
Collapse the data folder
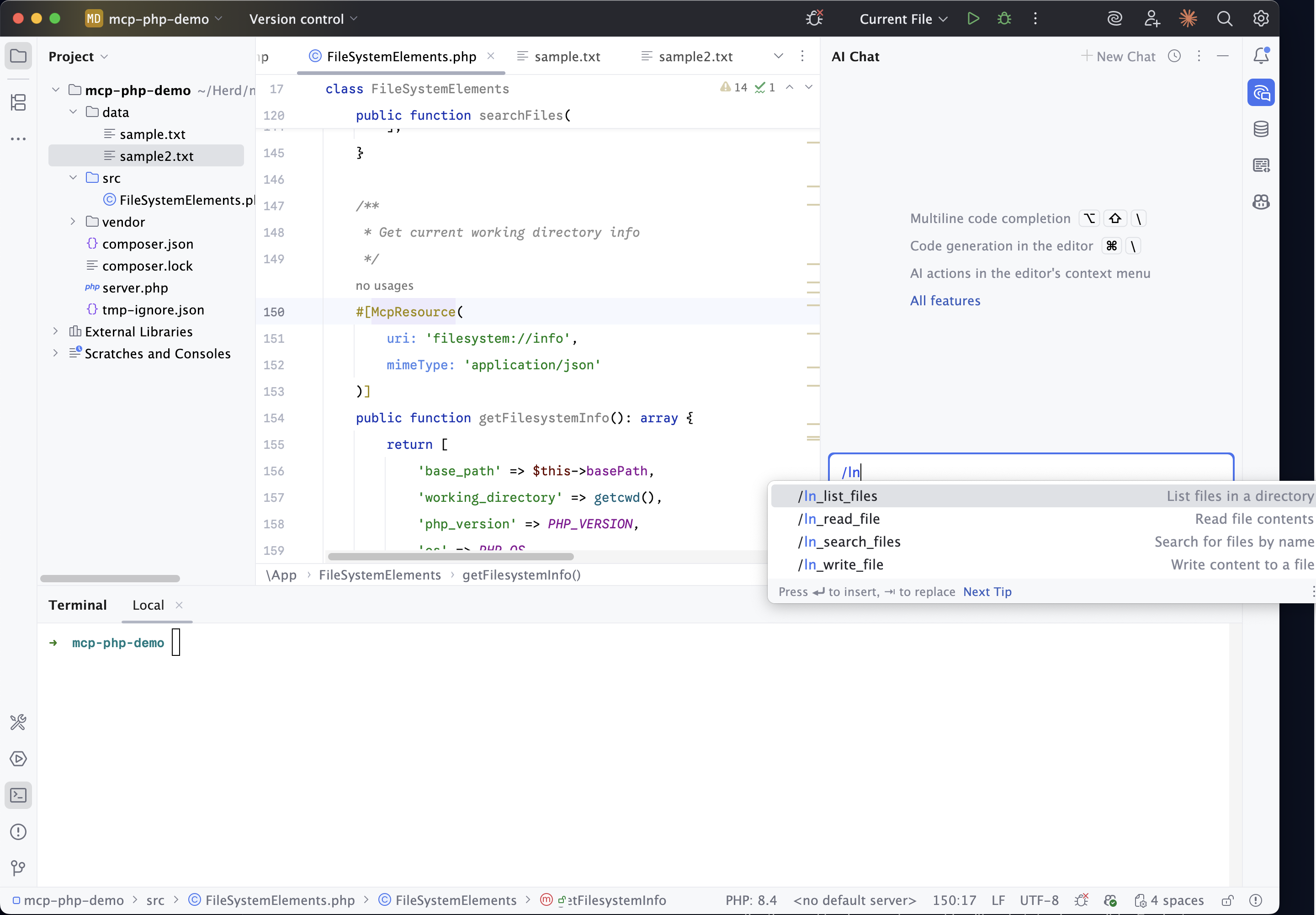click(x=73, y=112)
